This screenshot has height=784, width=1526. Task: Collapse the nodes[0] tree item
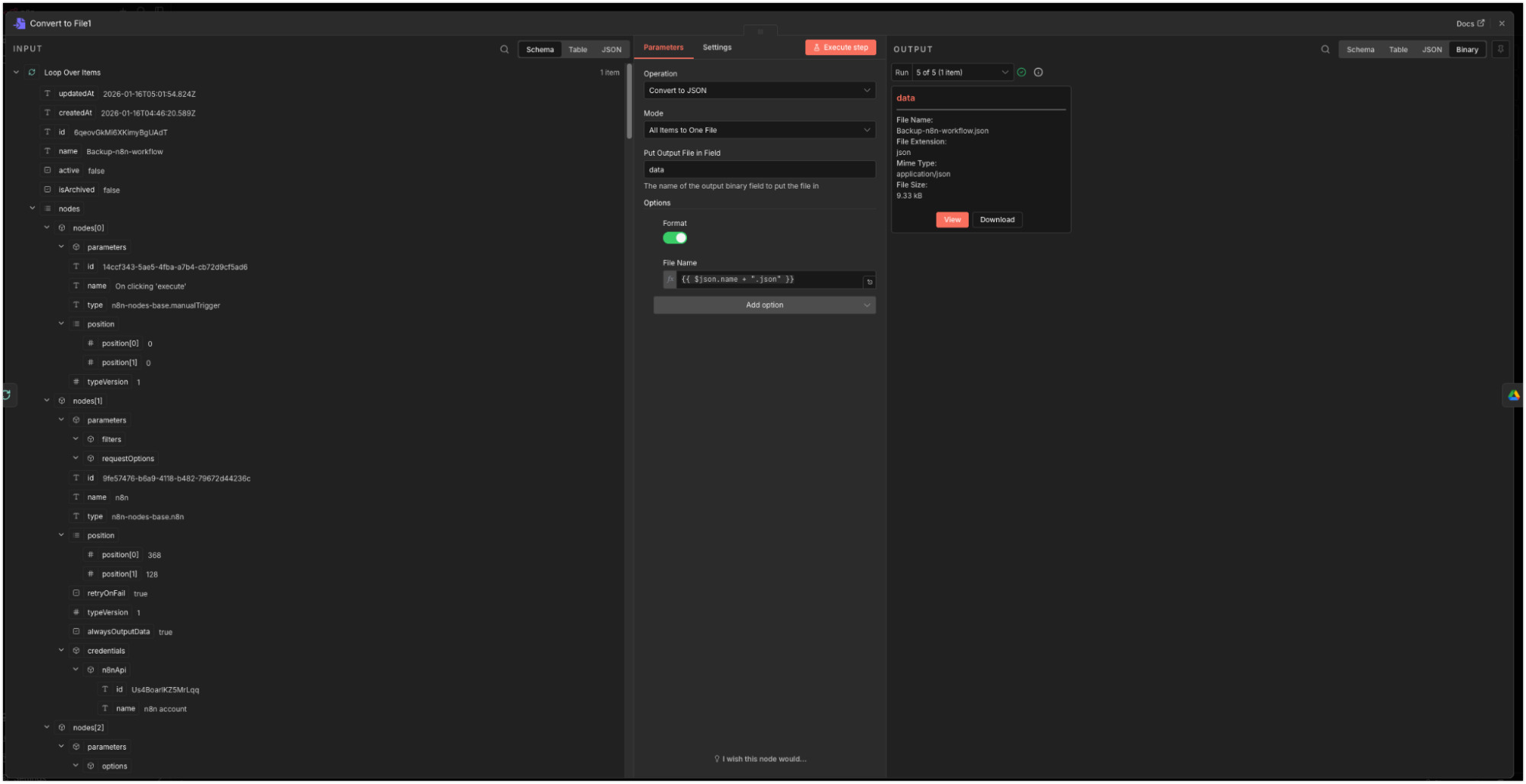[x=47, y=228]
